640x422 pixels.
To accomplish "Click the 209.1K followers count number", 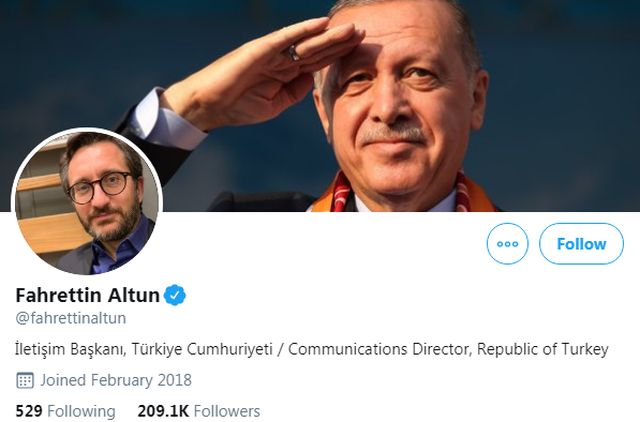I will [163, 411].
